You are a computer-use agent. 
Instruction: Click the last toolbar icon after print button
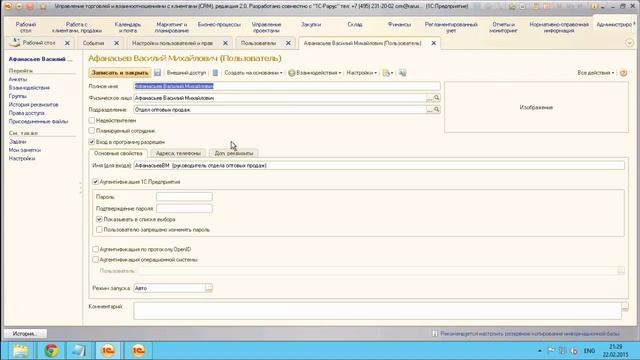(x=402, y=73)
